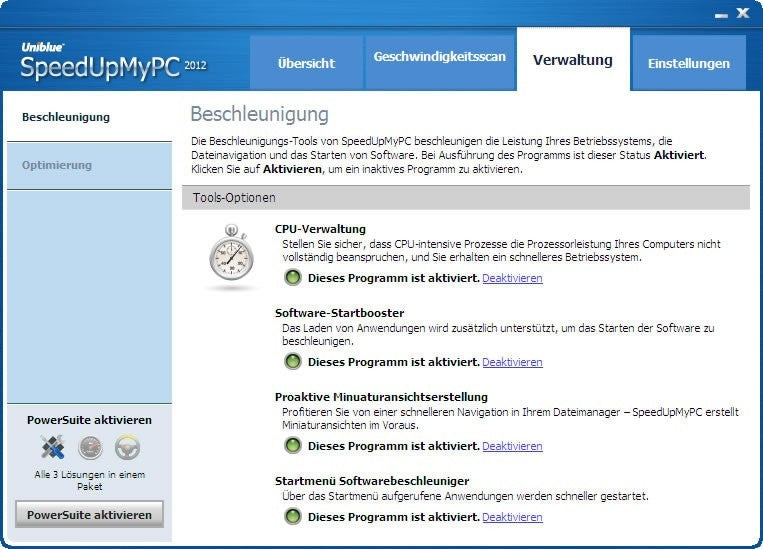Click Deaktivieren for Startmenü Softwarebeschleuniger
This screenshot has height=549, width=763.
click(x=512, y=517)
